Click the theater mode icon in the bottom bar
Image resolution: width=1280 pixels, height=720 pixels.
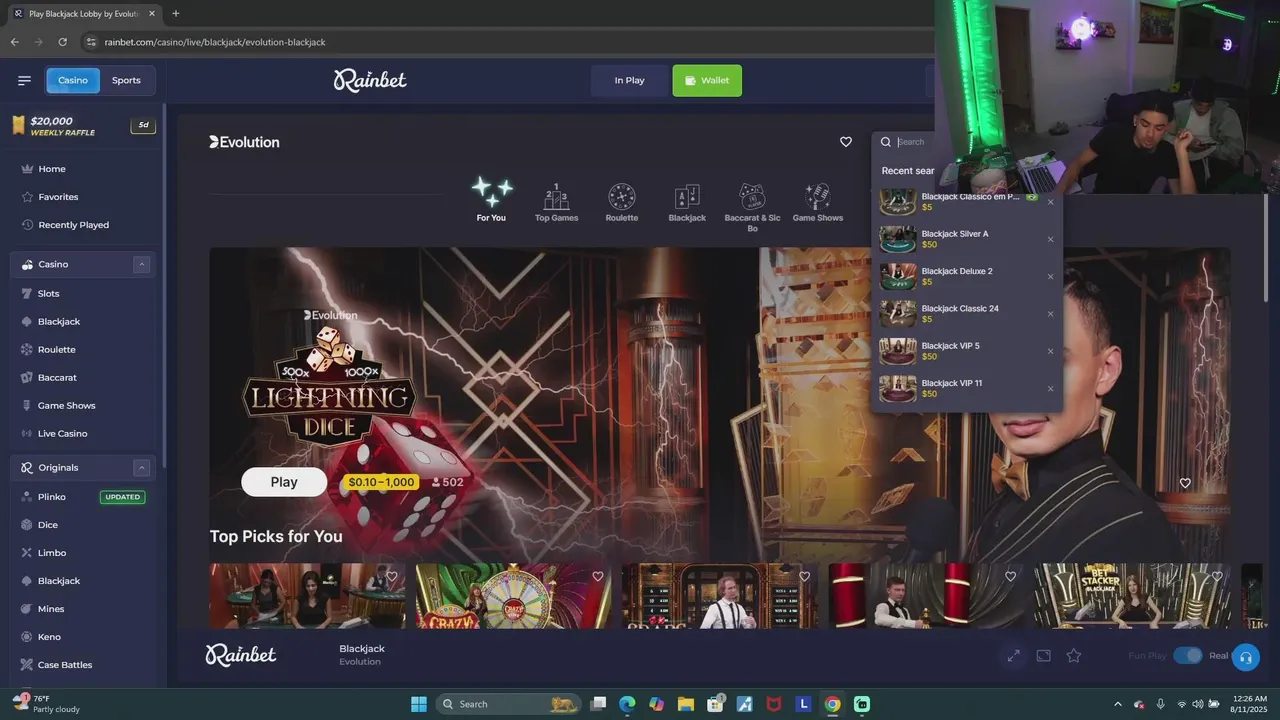(1043, 656)
